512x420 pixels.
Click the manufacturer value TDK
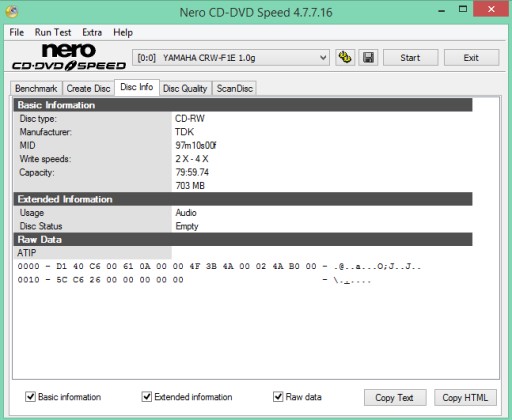(x=184, y=132)
